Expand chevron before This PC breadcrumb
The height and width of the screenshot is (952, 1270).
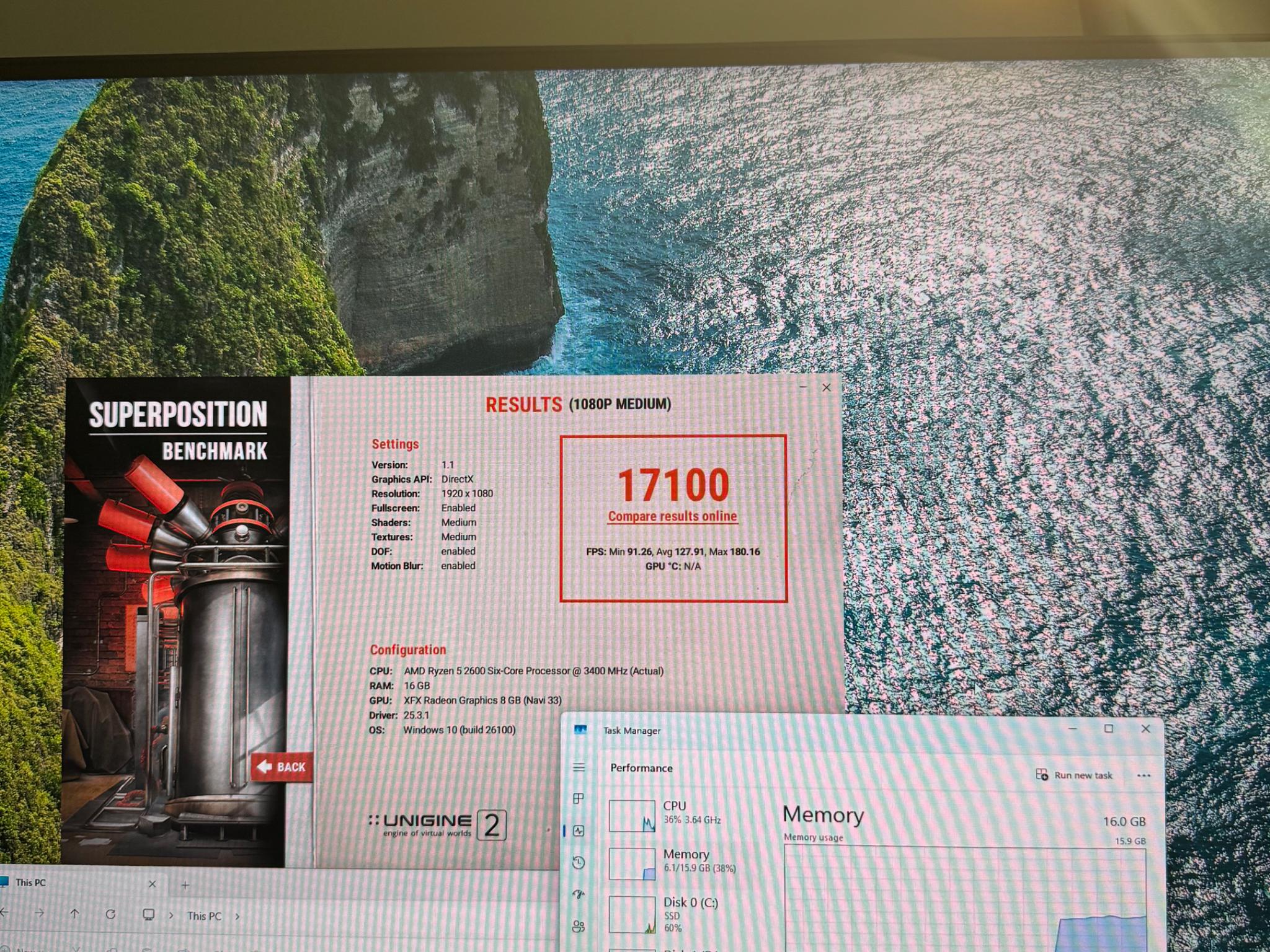[172, 915]
